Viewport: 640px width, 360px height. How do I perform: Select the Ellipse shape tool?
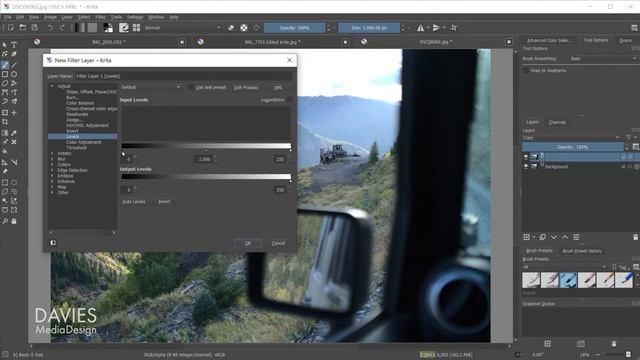(14, 74)
